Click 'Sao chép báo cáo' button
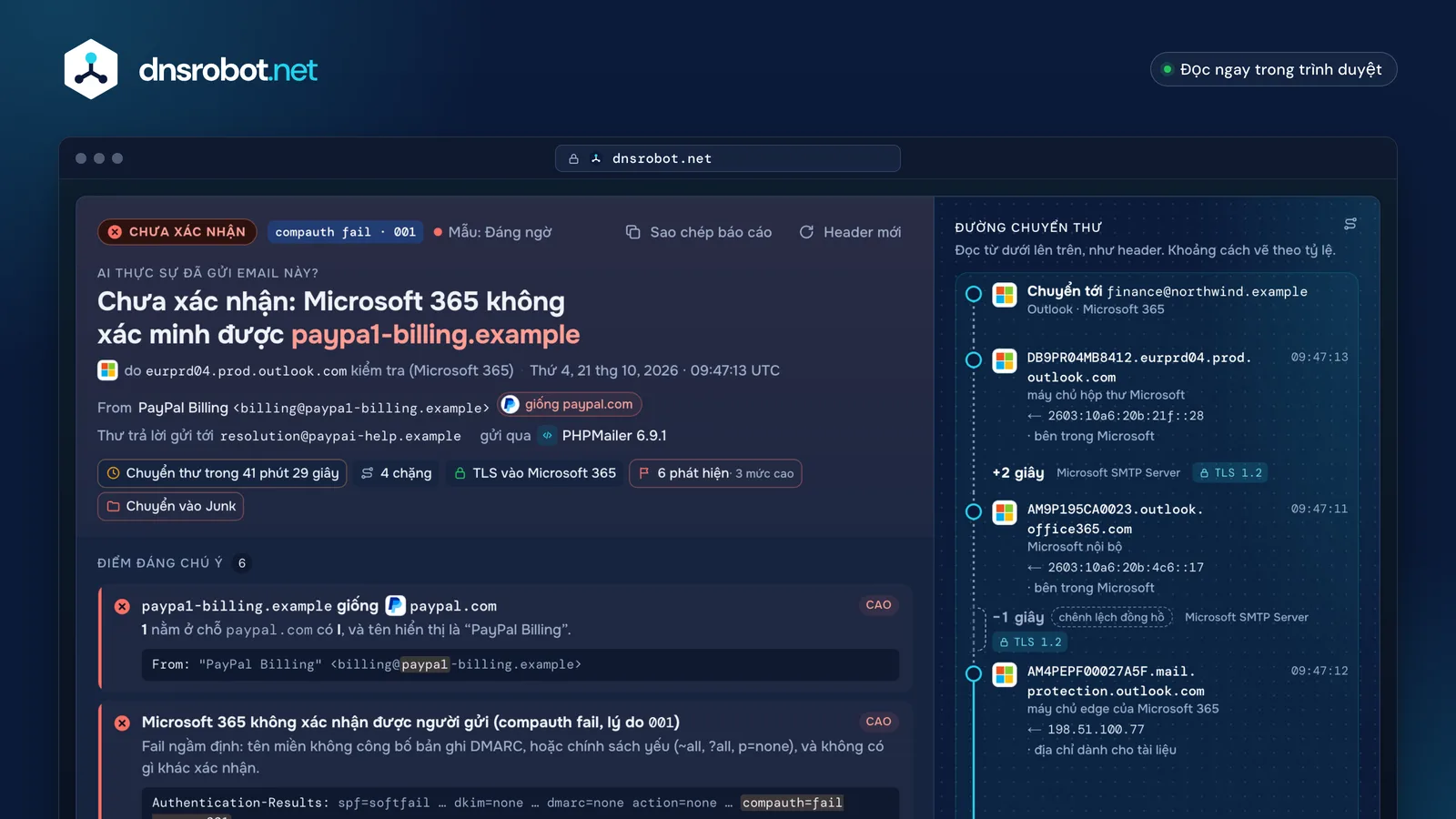Image resolution: width=1456 pixels, height=819 pixels. coord(699,232)
